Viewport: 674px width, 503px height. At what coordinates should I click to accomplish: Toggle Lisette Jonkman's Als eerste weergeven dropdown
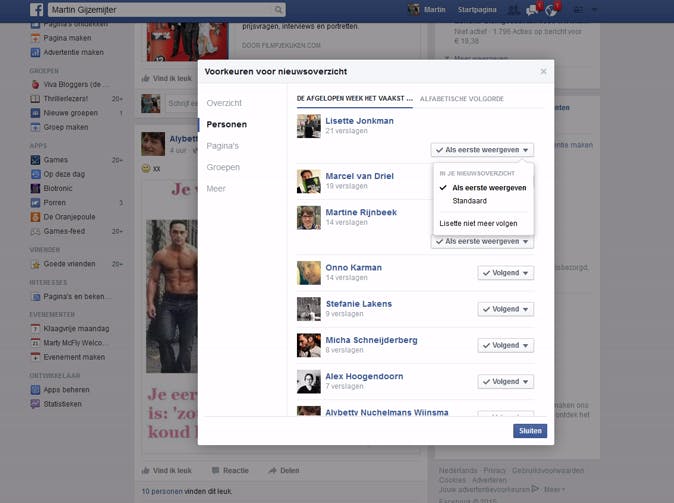[482, 150]
